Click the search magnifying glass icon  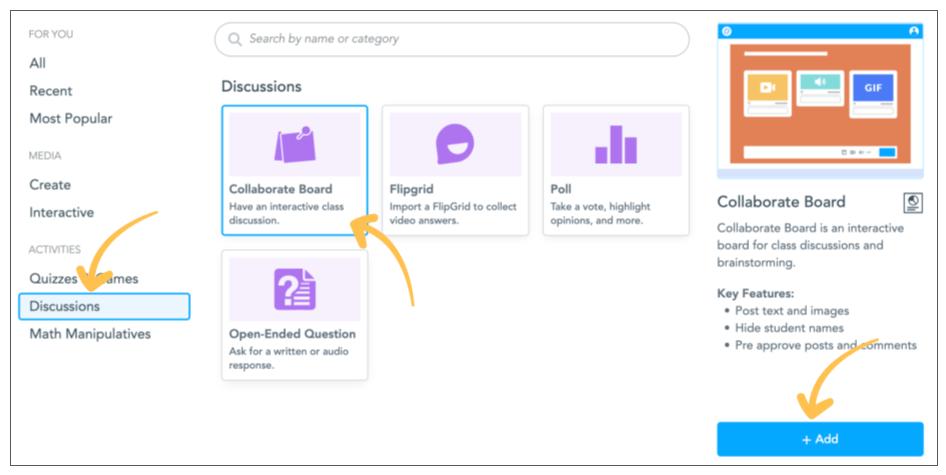236,39
